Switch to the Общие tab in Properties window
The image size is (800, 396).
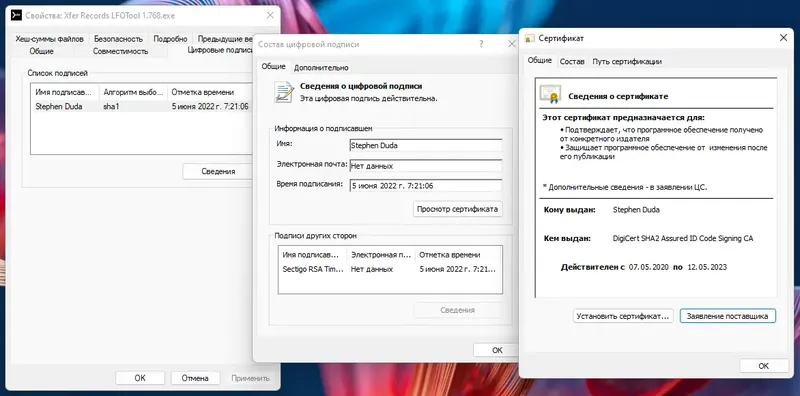[41, 51]
